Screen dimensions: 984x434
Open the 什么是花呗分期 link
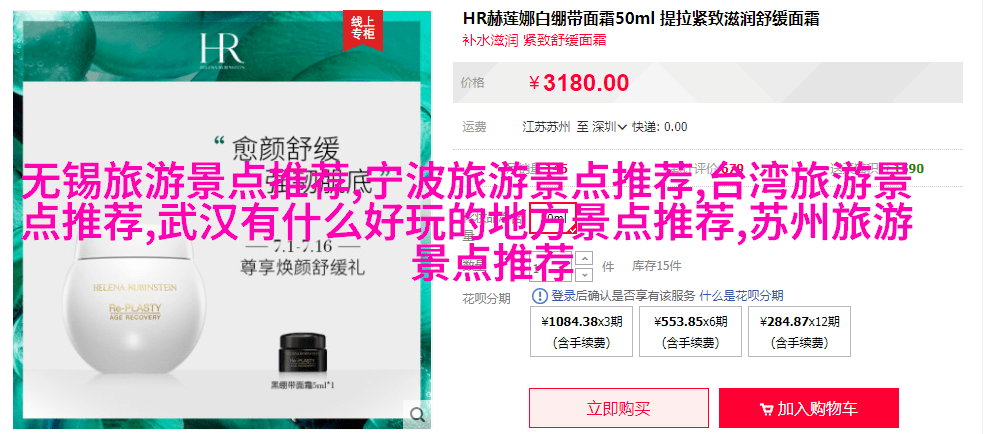(x=741, y=296)
